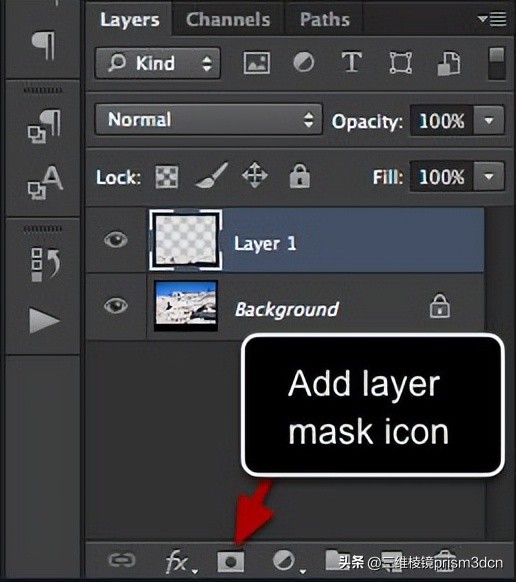Select the Layer 1 thumbnail
The height and width of the screenshot is (582, 516).
tap(186, 240)
